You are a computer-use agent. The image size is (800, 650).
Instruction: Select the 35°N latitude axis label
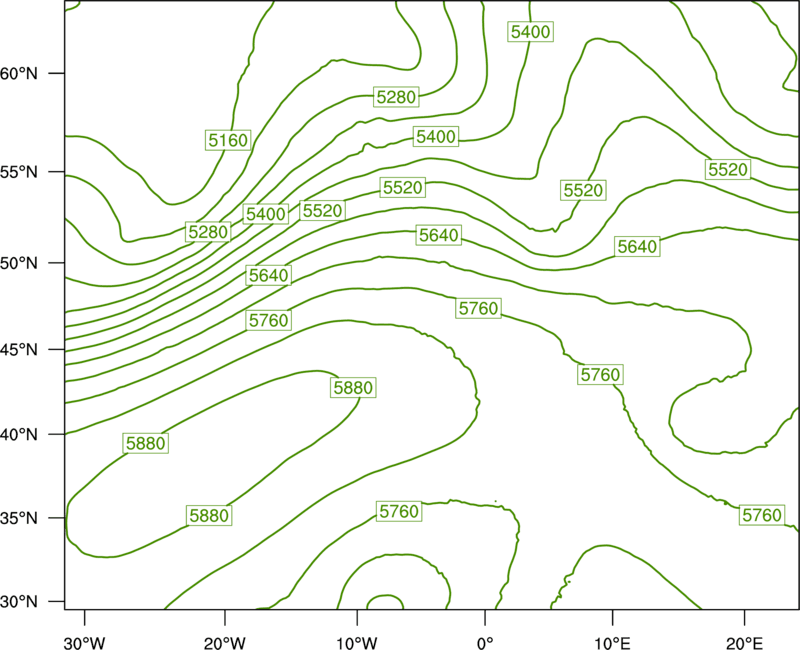point(19,518)
